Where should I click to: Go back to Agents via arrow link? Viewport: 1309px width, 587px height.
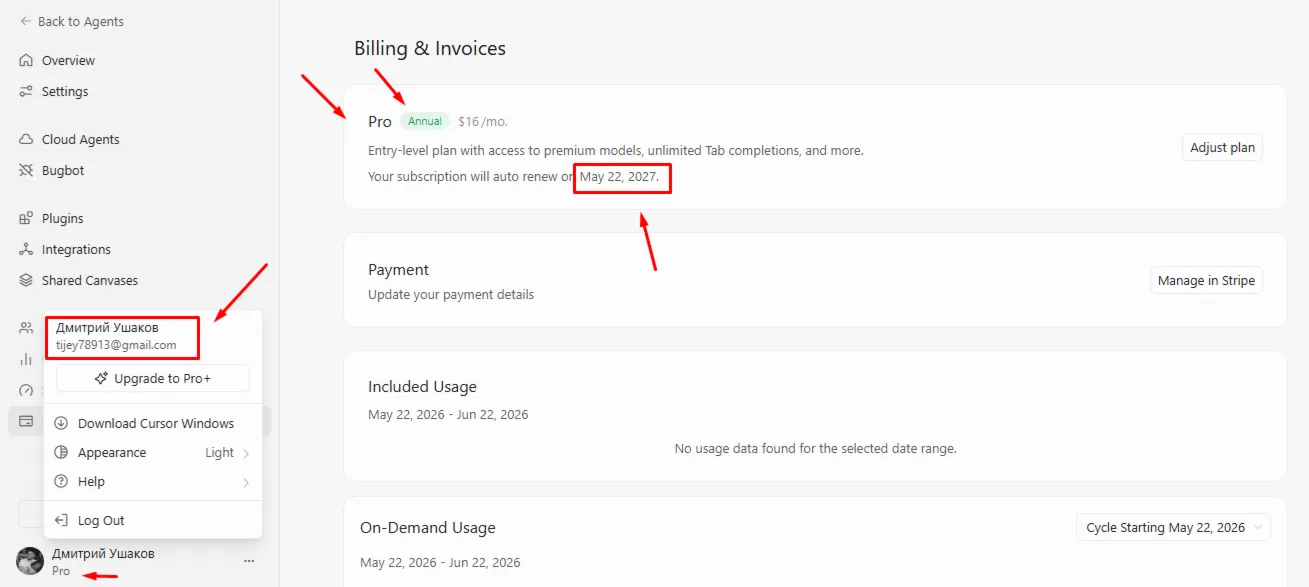pos(71,21)
